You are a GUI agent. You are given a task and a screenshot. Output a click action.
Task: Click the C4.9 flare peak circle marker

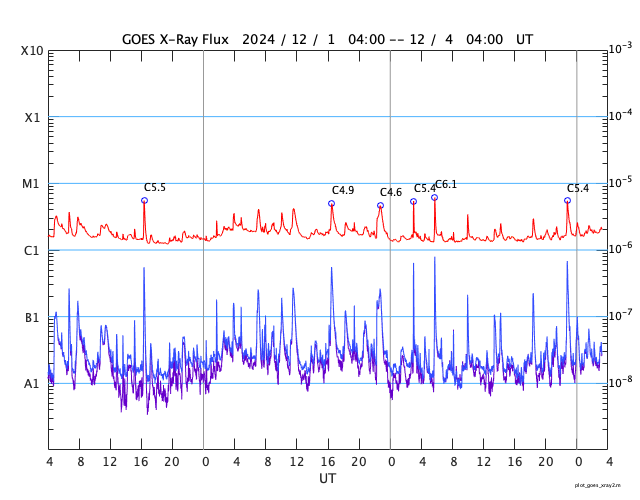[331, 203]
